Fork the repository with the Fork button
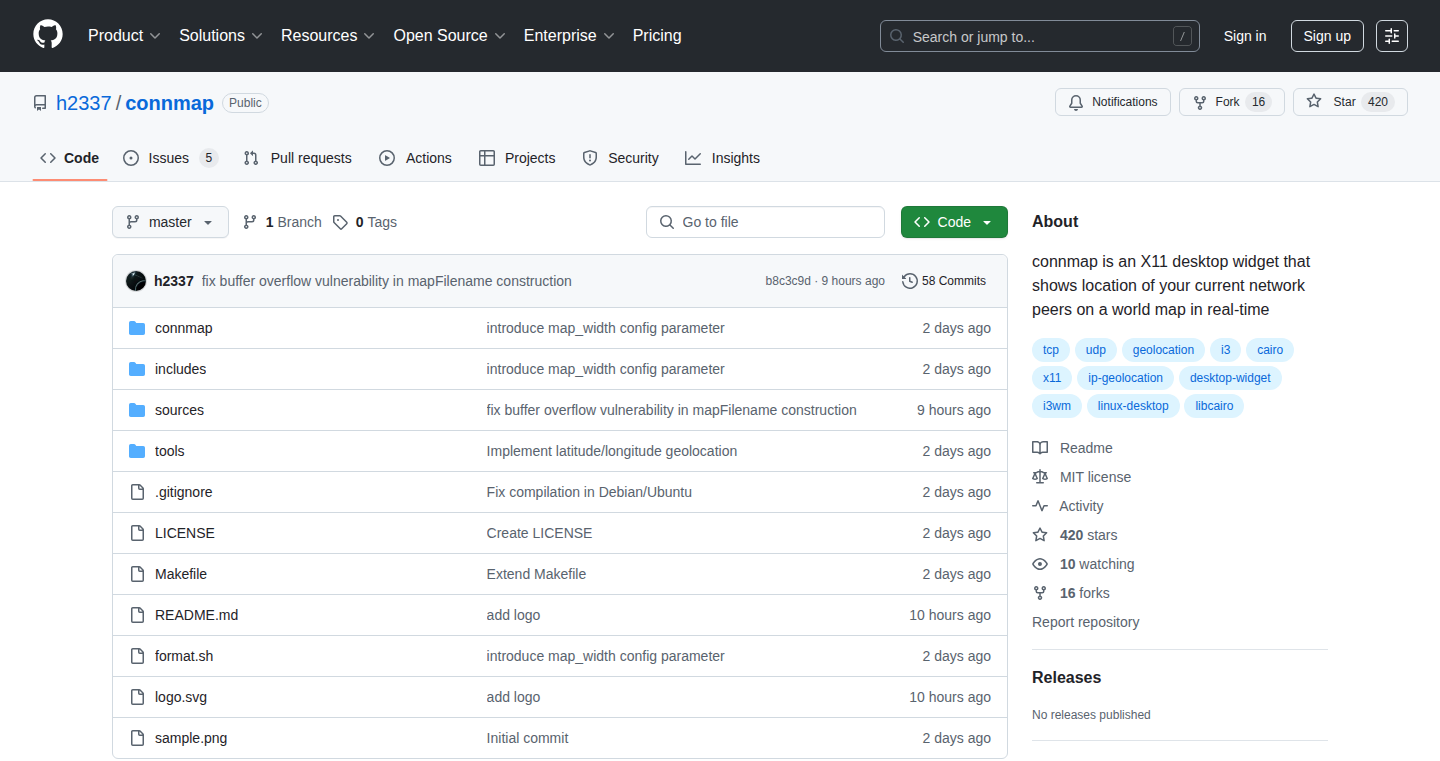This screenshot has height=761, width=1440. point(1232,102)
